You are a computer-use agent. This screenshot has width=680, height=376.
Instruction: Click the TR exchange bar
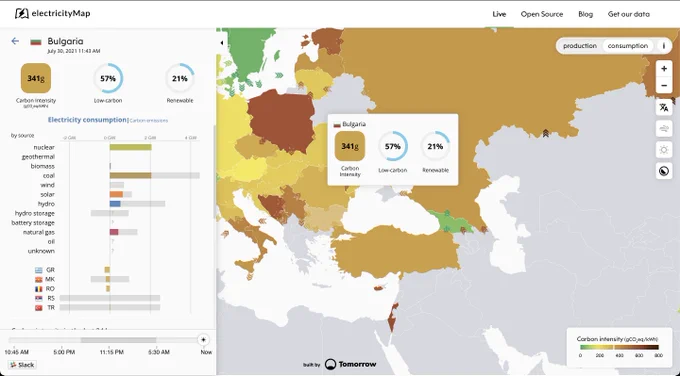coord(110,307)
